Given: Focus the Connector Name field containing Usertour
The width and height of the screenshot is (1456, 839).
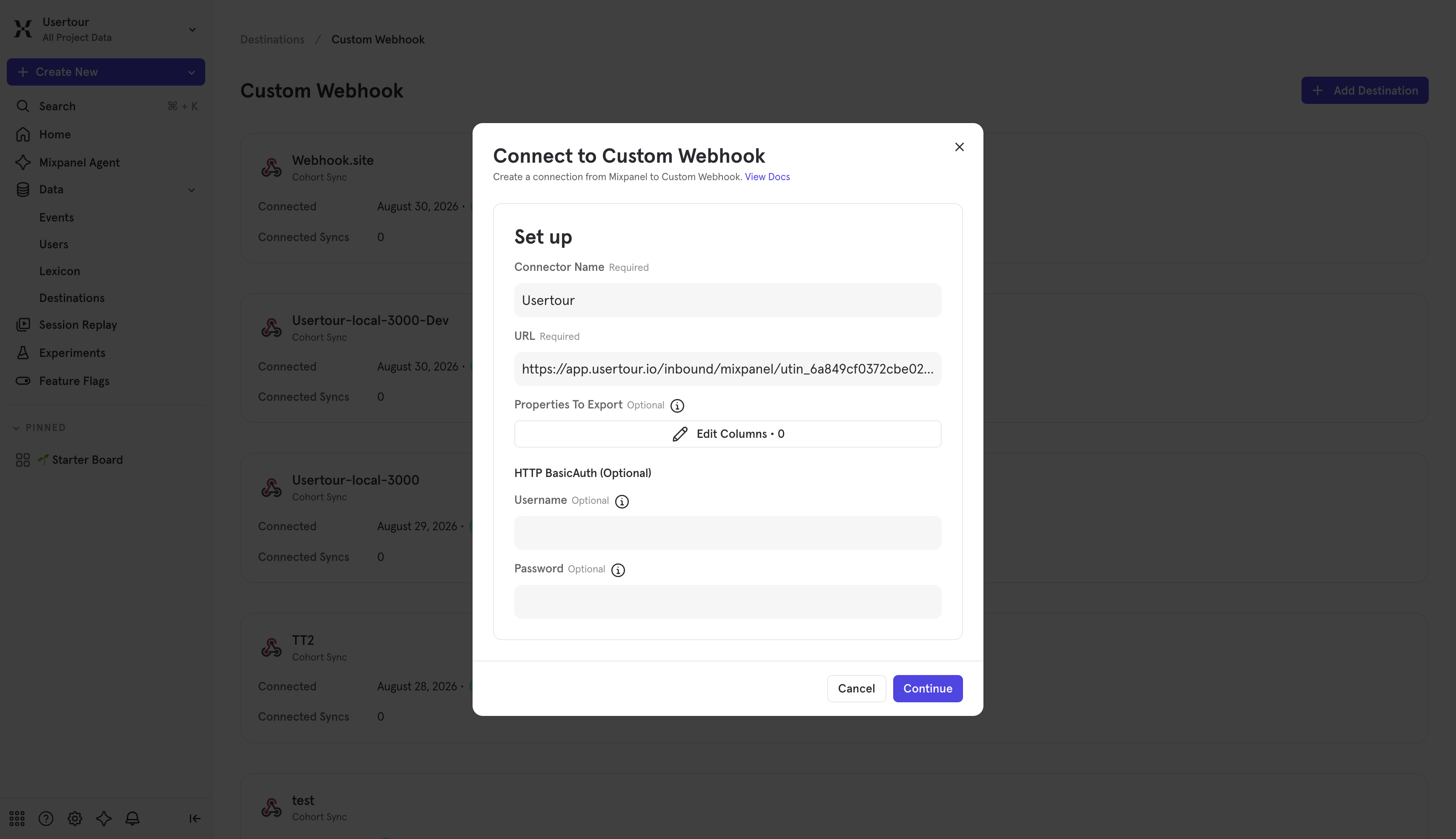Looking at the screenshot, I should [728, 300].
